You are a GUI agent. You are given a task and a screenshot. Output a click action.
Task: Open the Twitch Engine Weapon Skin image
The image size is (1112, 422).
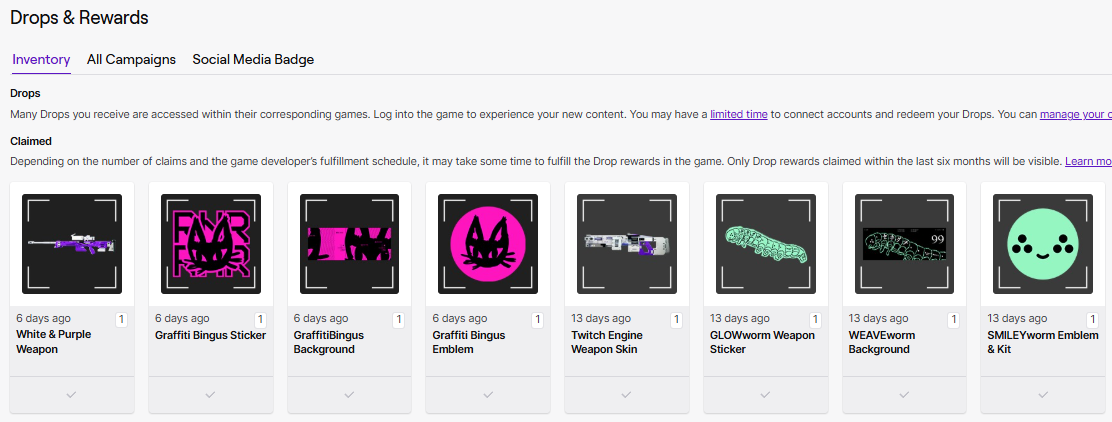tap(626, 243)
